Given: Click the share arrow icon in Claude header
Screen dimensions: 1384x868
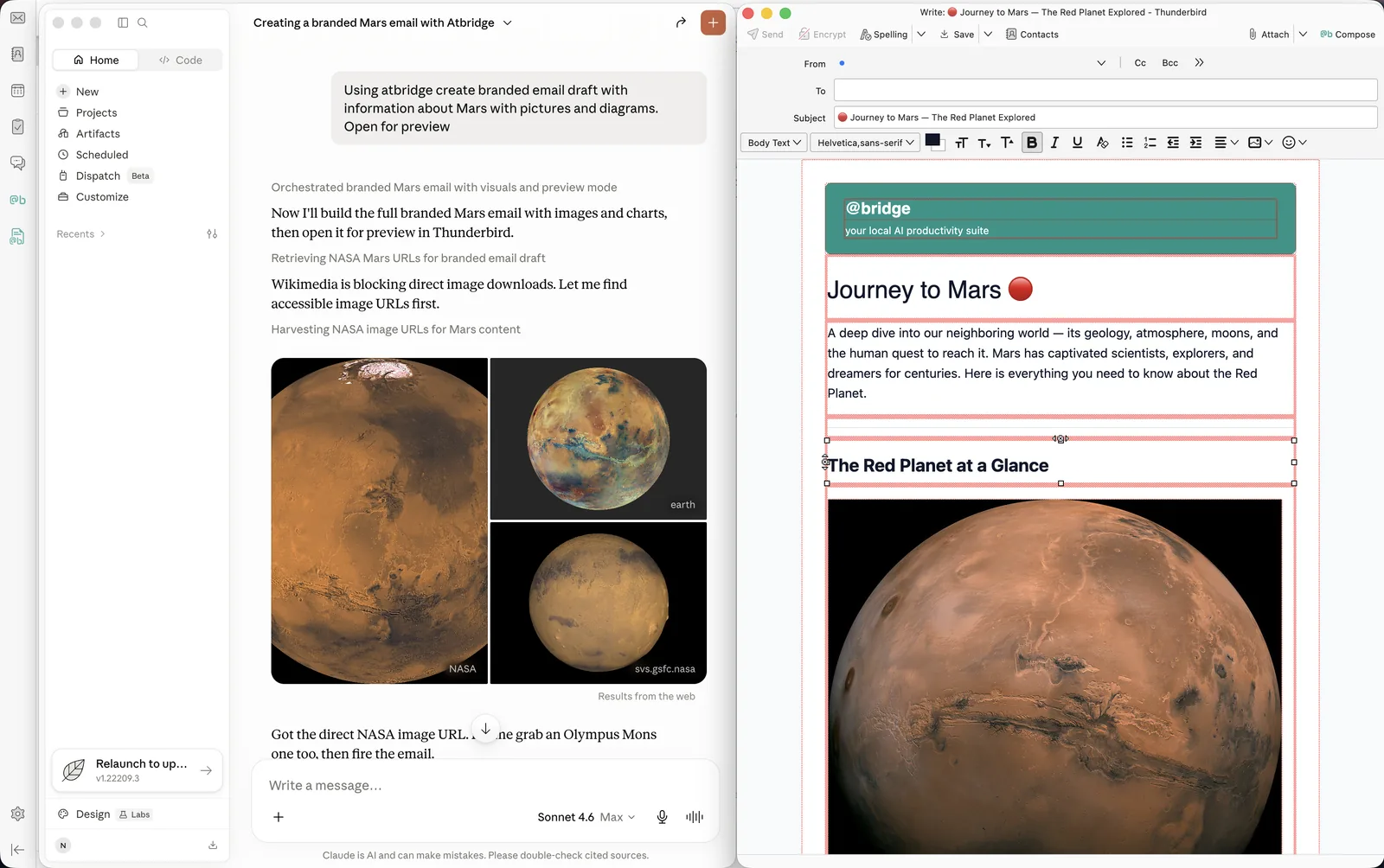Looking at the screenshot, I should (681, 22).
